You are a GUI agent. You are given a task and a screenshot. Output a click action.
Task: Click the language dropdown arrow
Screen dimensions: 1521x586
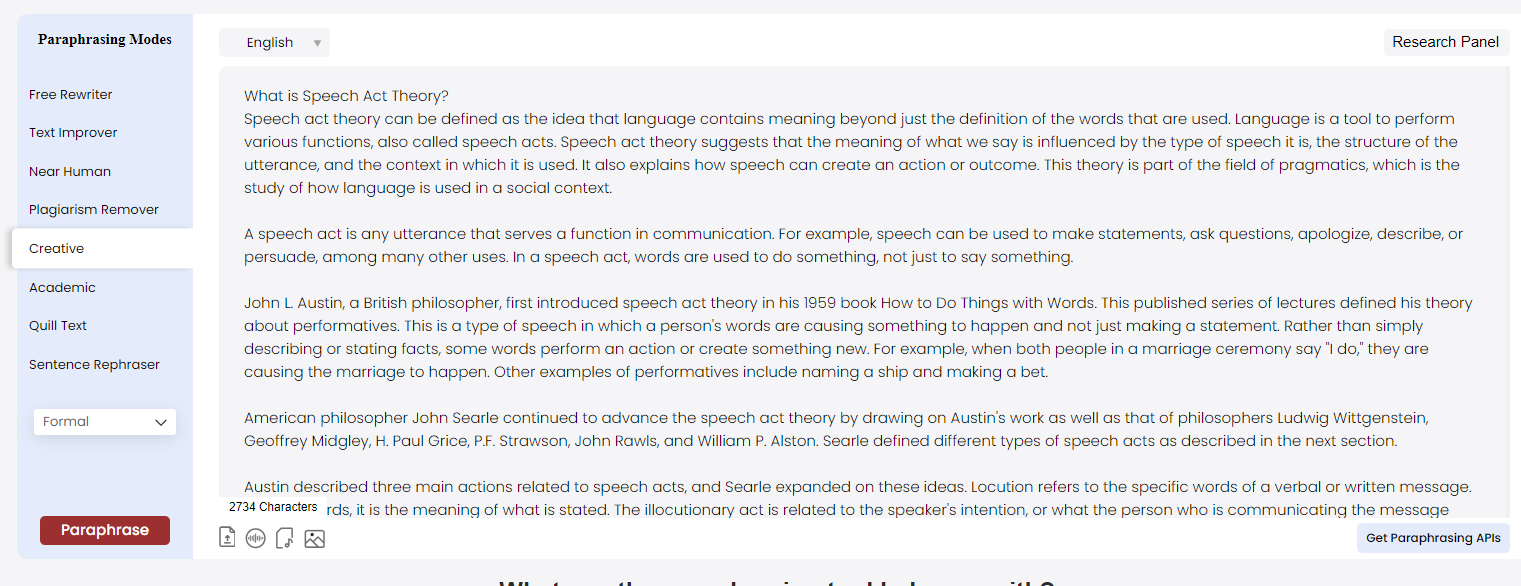click(x=317, y=43)
